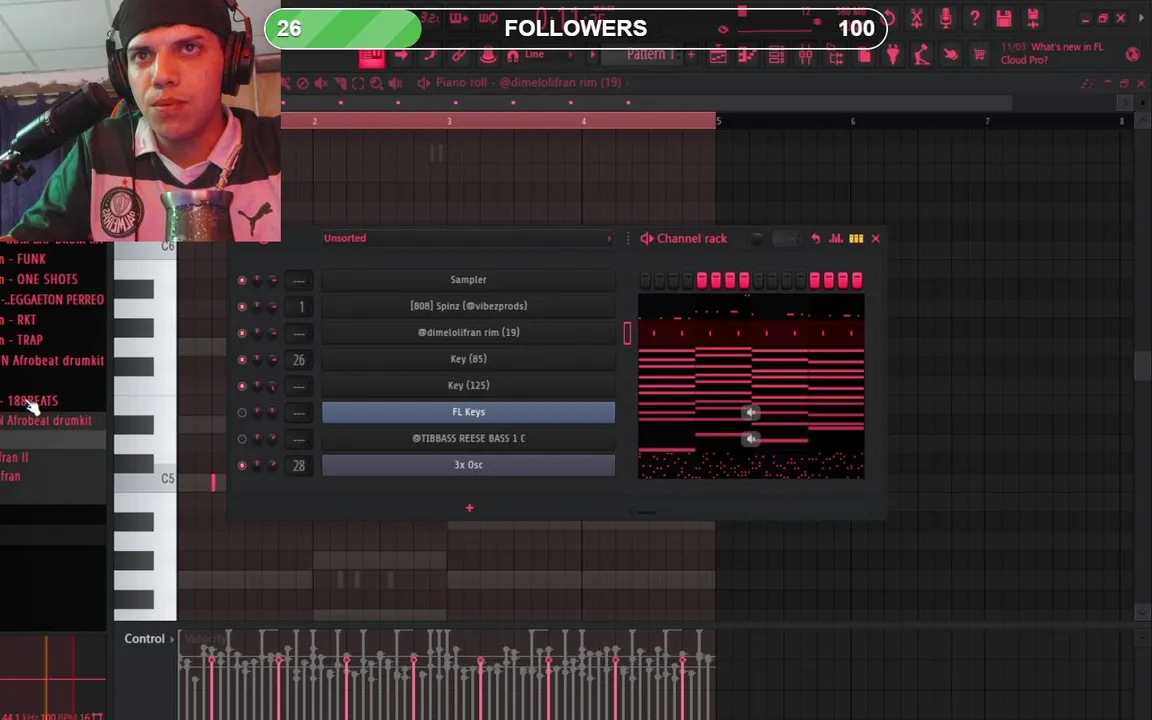The height and width of the screenshot is (720, 1152).
Task: Click the highlighted pattern/song mode icon
Action: [x=372, y=56]
